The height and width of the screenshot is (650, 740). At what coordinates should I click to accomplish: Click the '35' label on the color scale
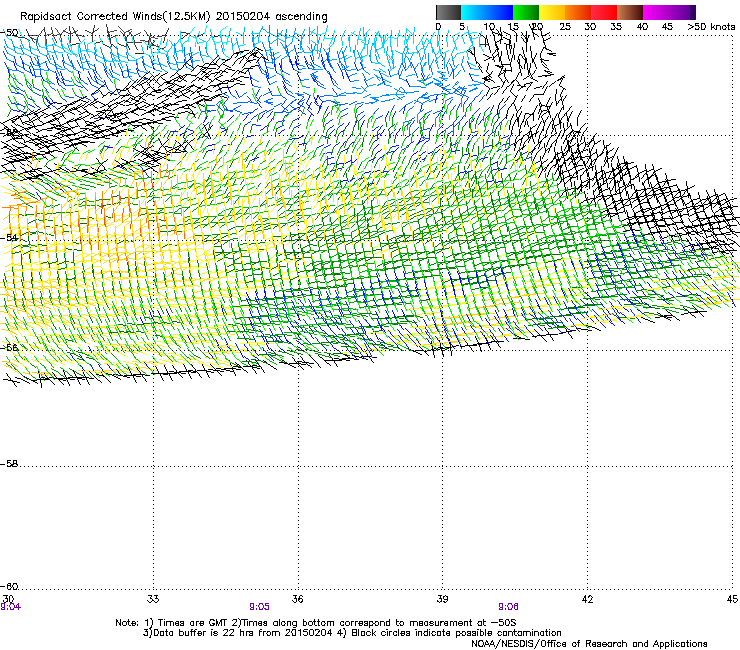(616, 27)
